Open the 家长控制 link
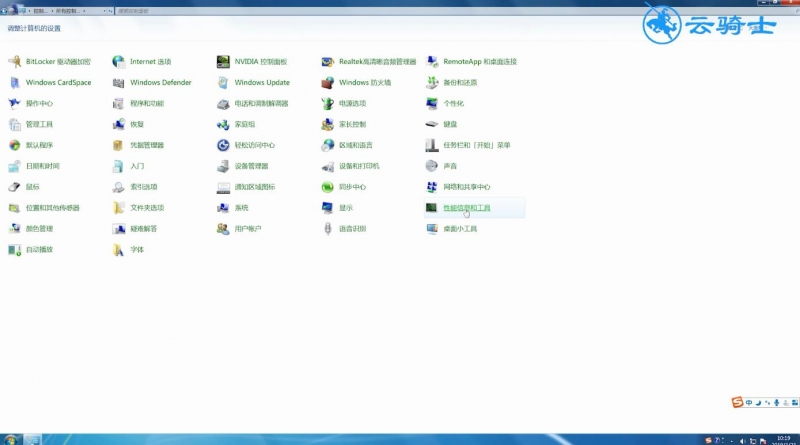Screen dimensions: 800x445 (353, 125)
